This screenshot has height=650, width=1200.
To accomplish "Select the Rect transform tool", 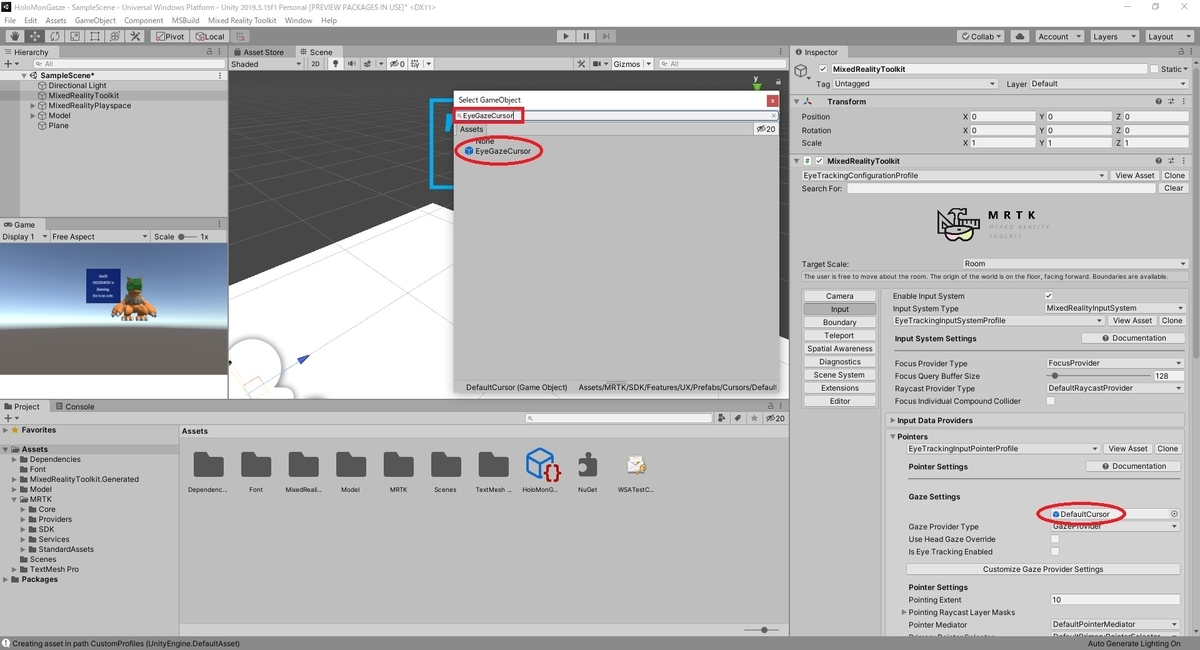I will (x=95, y=36).
